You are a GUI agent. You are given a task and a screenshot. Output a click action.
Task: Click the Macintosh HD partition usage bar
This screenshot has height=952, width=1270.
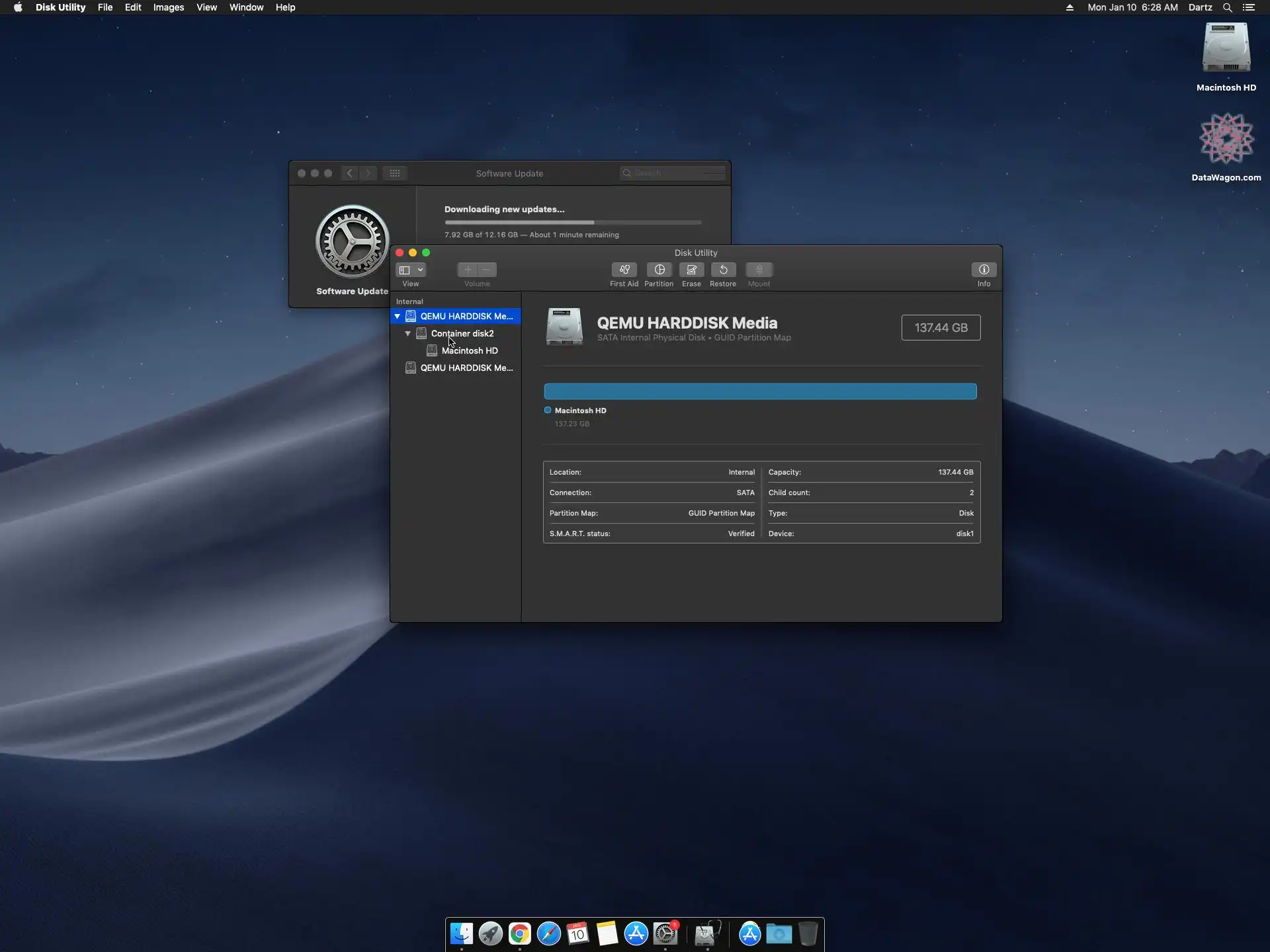[x=760, y=391]
